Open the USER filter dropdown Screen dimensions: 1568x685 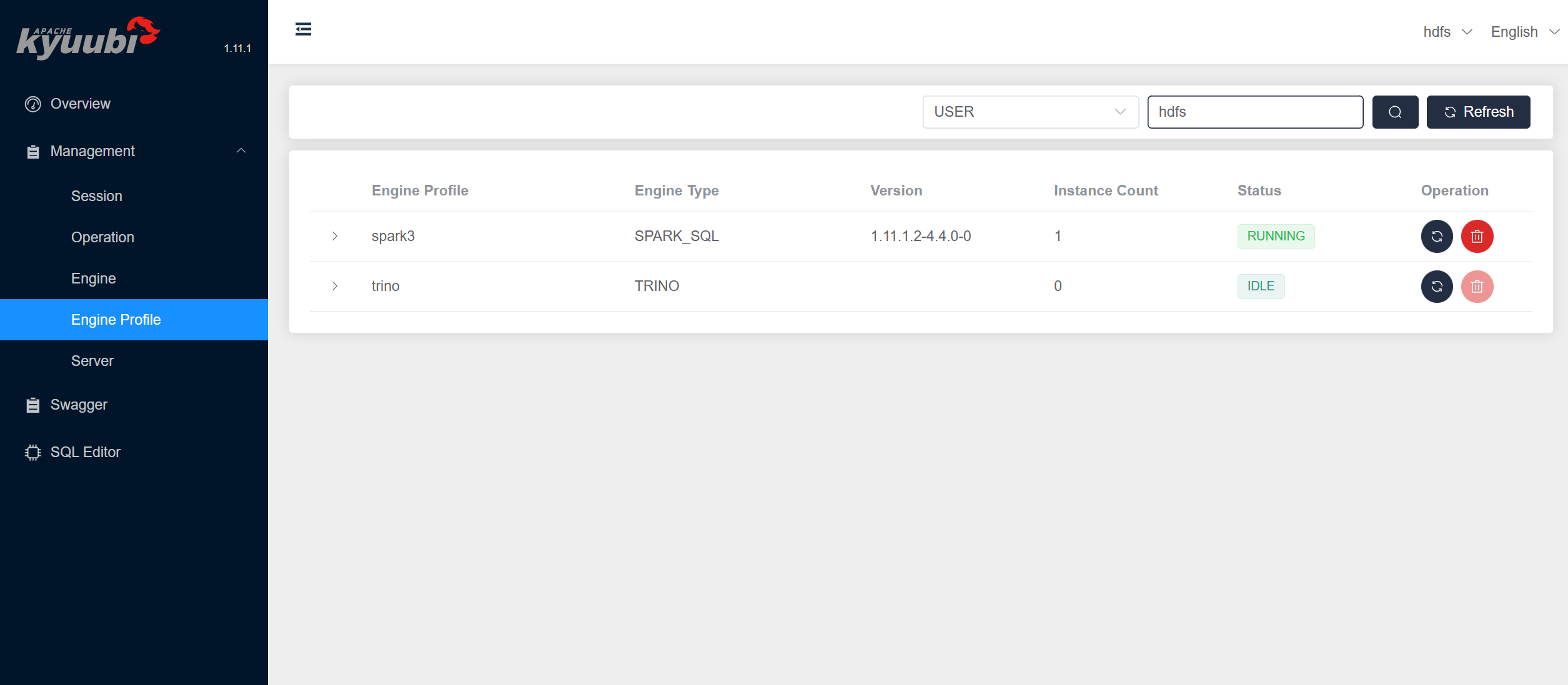pos(1031,112)
